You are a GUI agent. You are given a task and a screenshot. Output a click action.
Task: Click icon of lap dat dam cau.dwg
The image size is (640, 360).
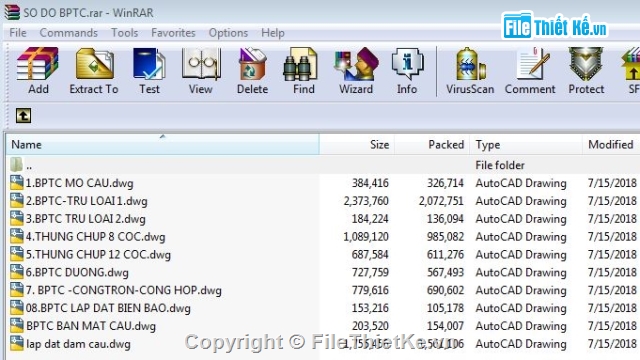pyautogui.click(x=17, y=344)
